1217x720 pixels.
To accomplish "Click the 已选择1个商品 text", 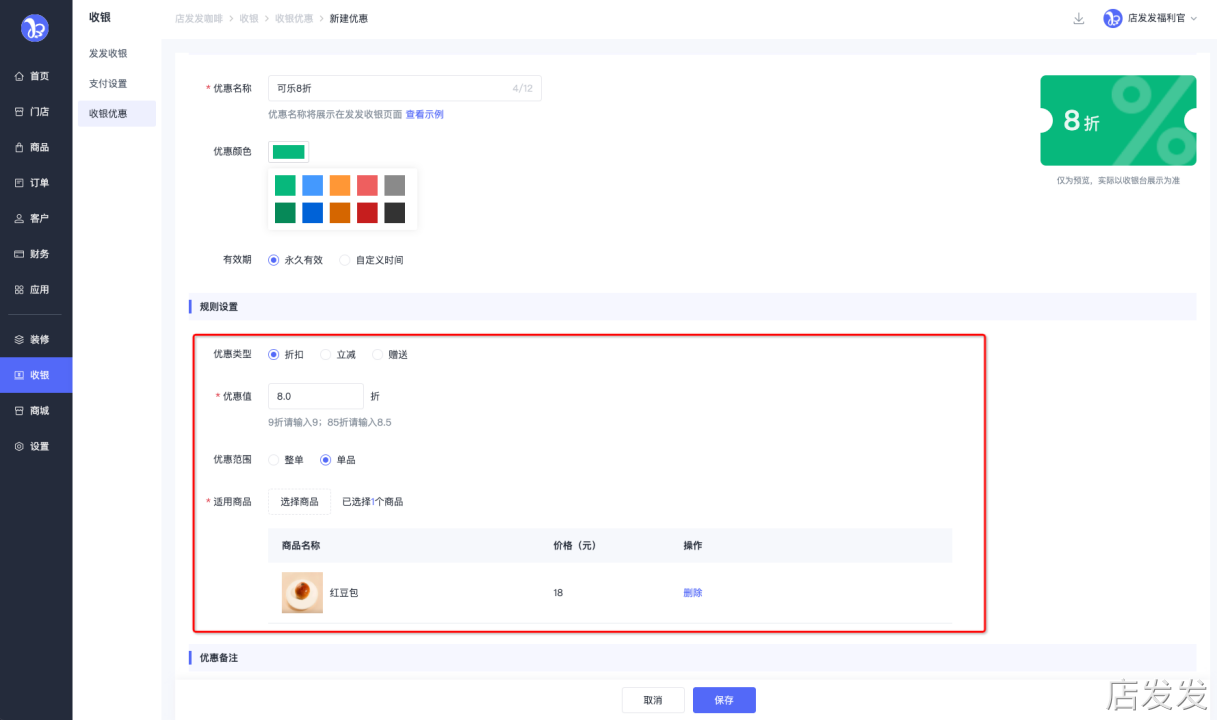I will [x=372, y=502].
